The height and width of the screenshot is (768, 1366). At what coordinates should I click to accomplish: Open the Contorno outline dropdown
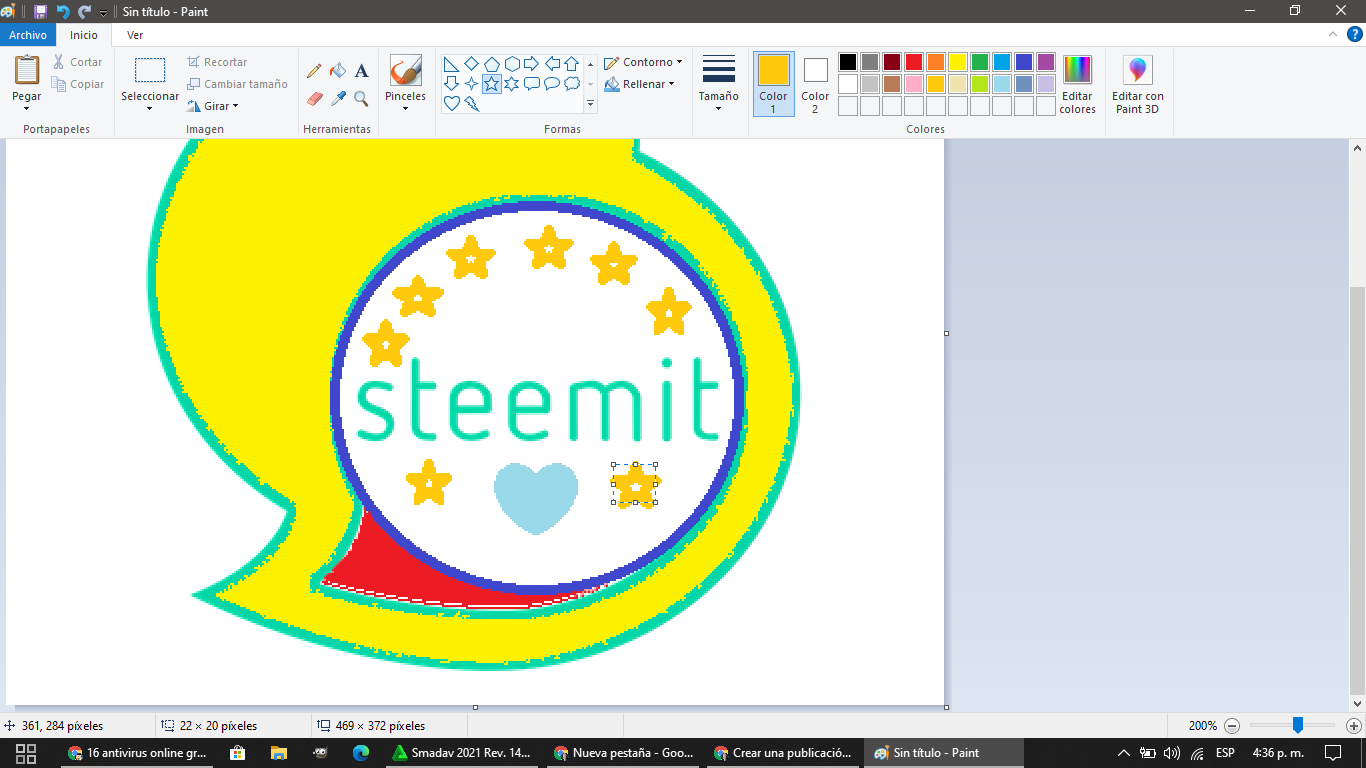click(x=643, y=62)
